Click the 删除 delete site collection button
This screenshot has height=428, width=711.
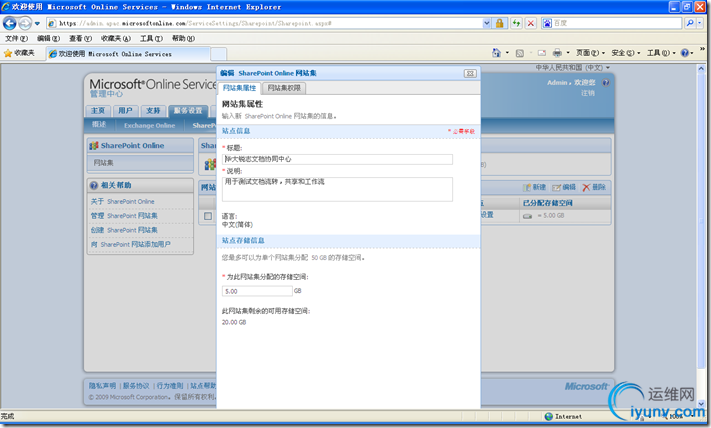point(594,187)
